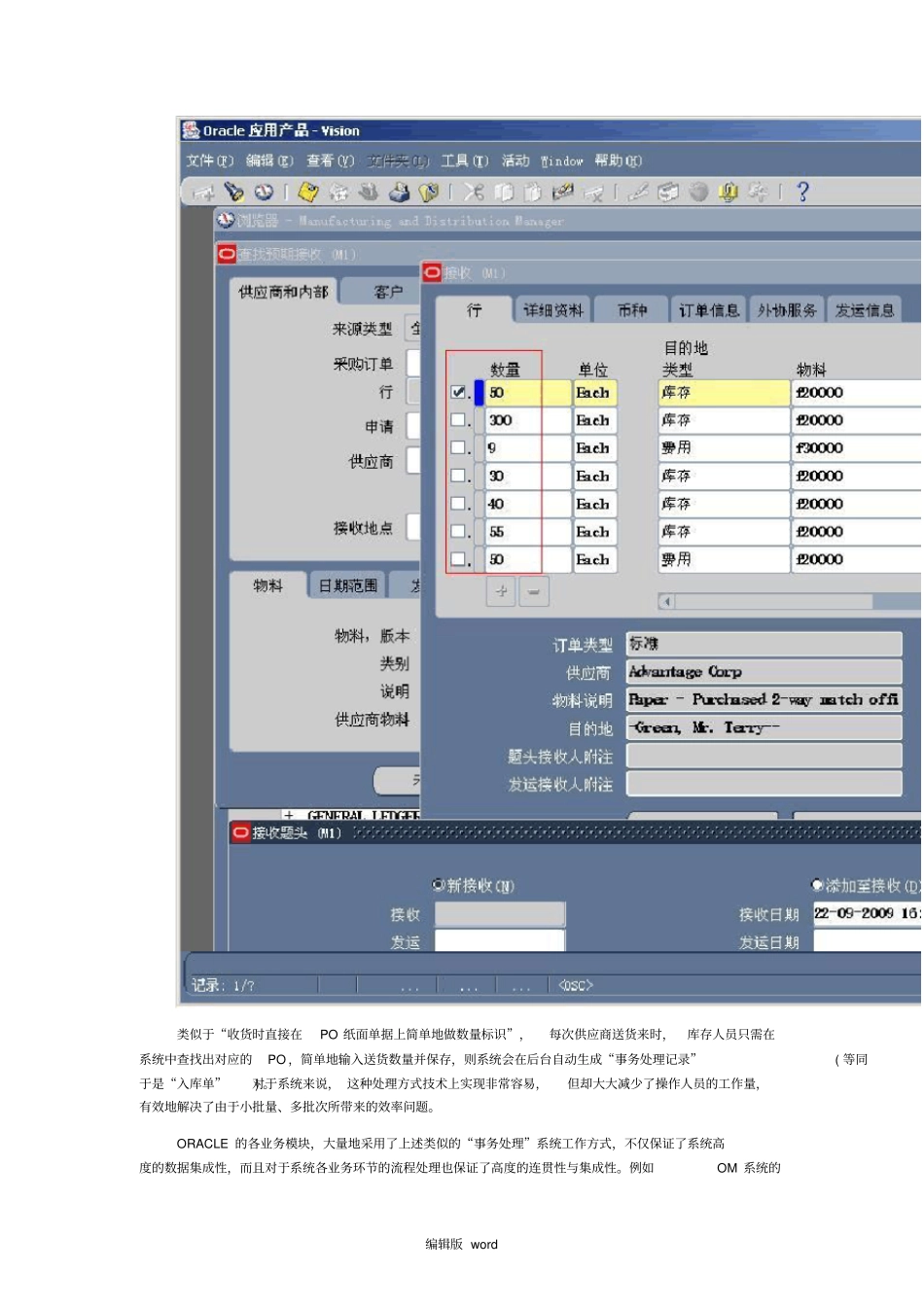
Task: Click the 查找预期接收 window Oracle icon
Action: click(x=227, y=254)
